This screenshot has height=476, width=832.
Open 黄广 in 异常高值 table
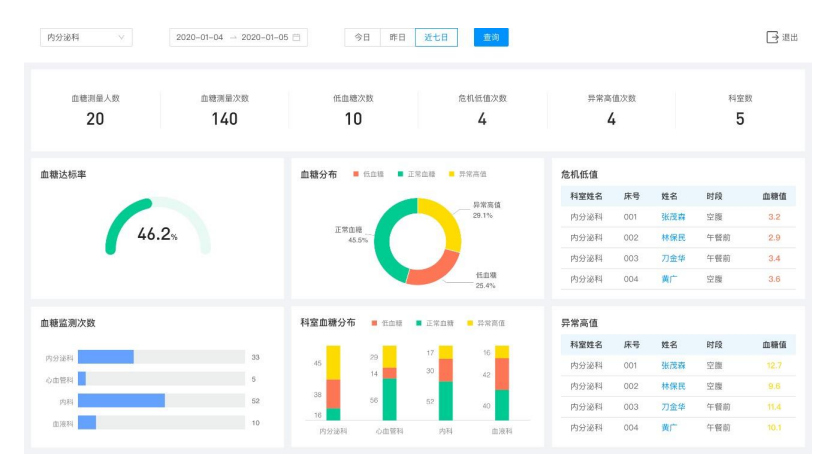pyautogui.click(x=669, y=427)
